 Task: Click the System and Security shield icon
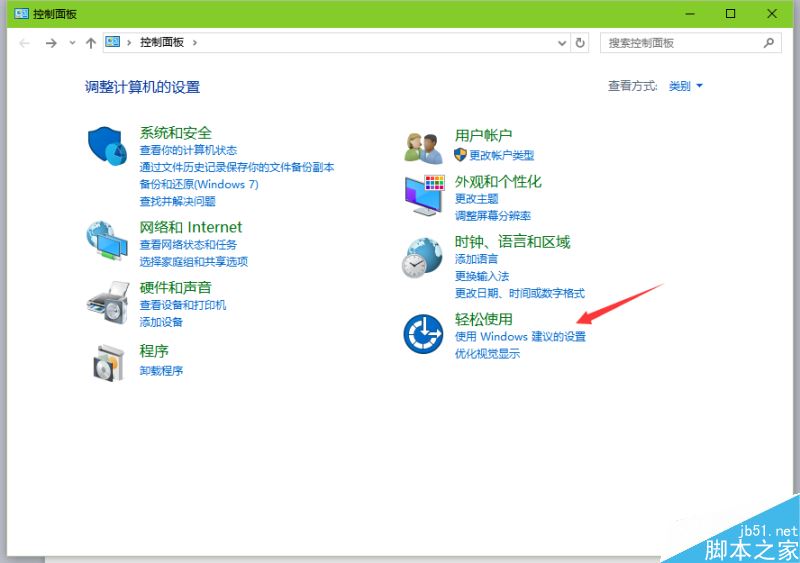[108, 147]
